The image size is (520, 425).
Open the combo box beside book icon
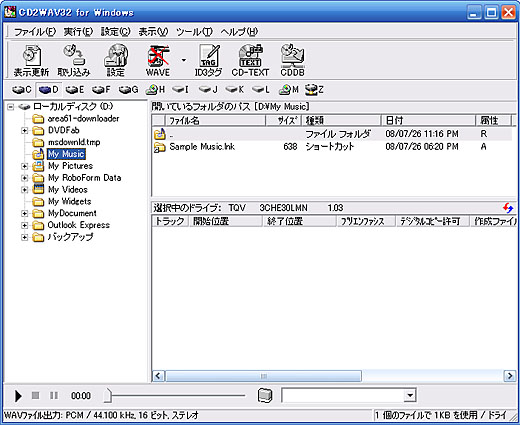pos(349,396)
